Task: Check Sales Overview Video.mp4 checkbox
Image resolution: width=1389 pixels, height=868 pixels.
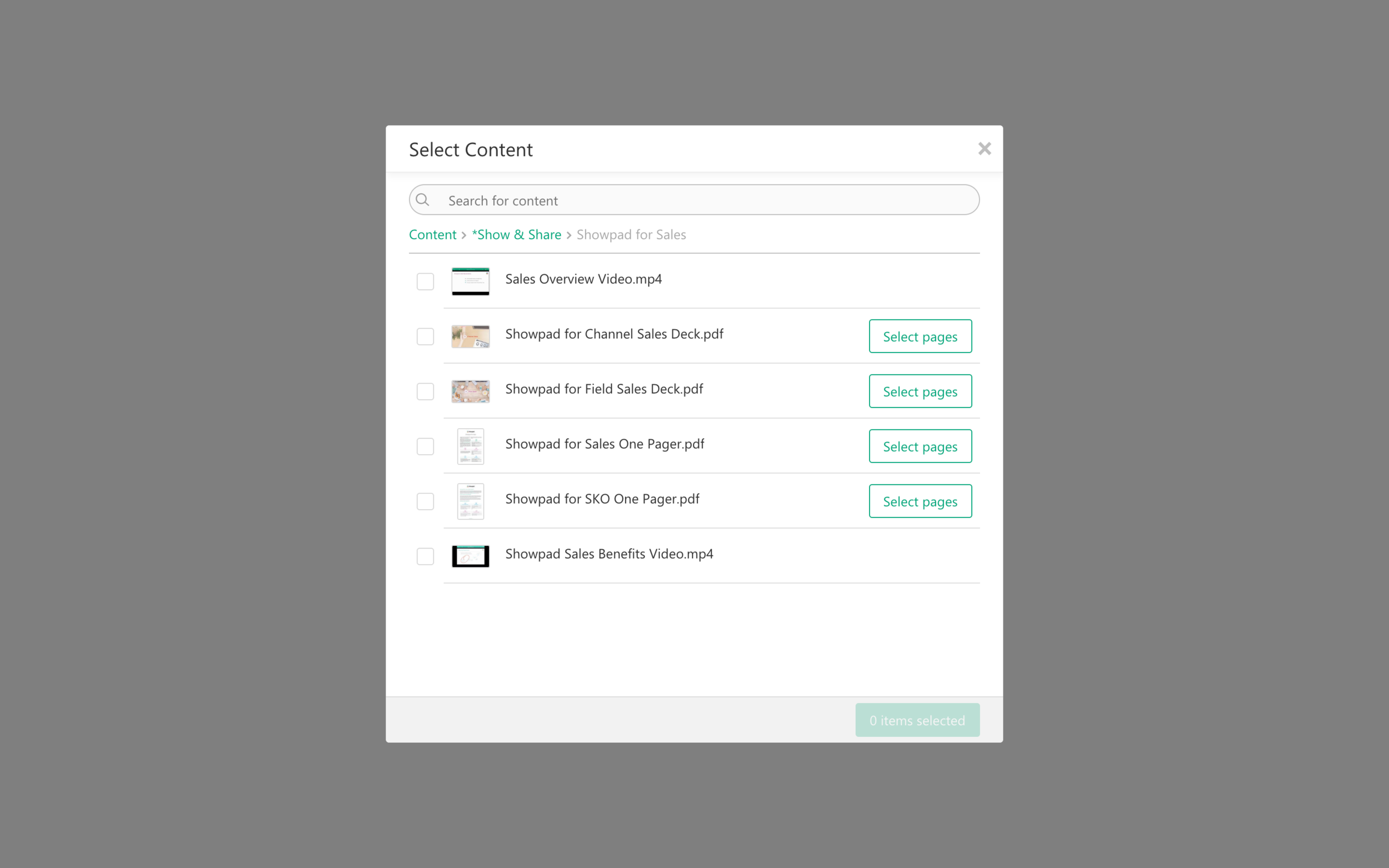Action: (425, 282)
